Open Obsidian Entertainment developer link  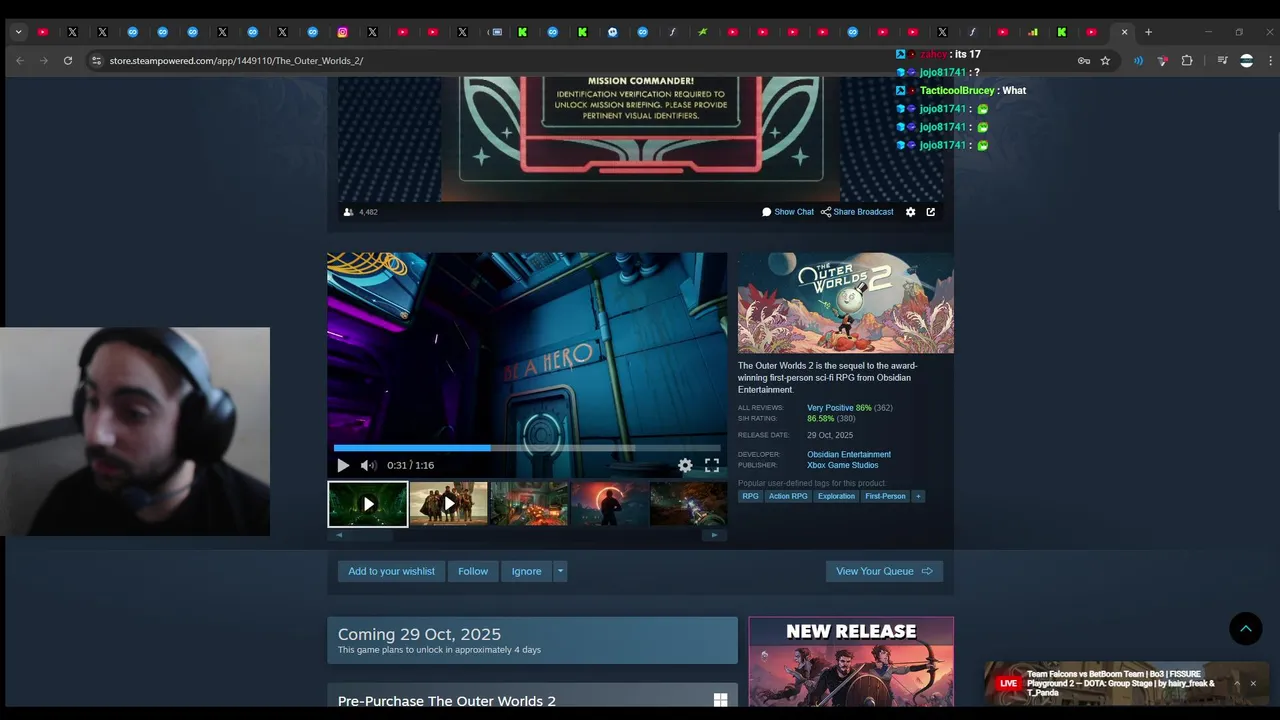pyautogui.click(x=849, y=454)
